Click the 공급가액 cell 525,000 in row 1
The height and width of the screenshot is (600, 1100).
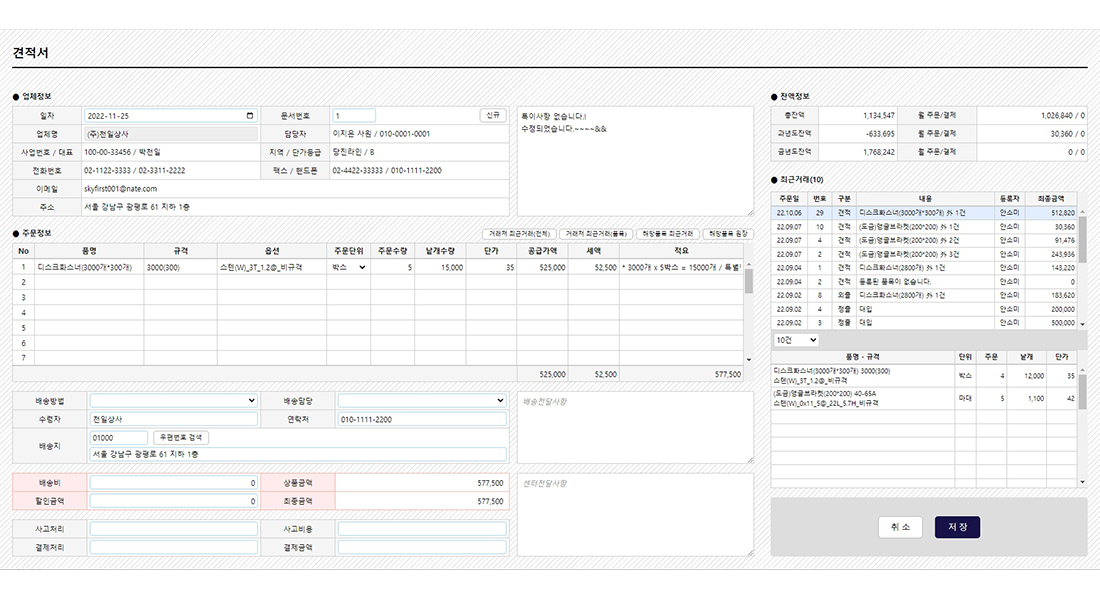(542, 267)
